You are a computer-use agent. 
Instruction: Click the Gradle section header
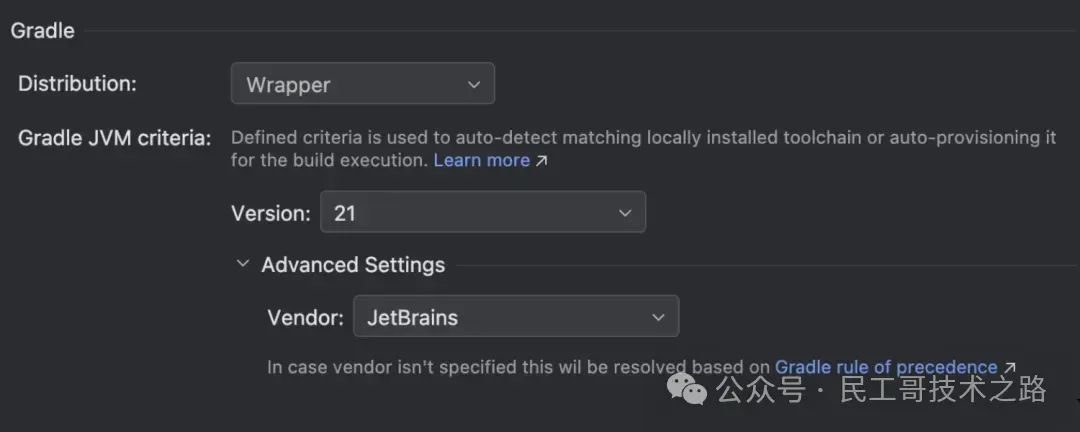click(43, 30)
